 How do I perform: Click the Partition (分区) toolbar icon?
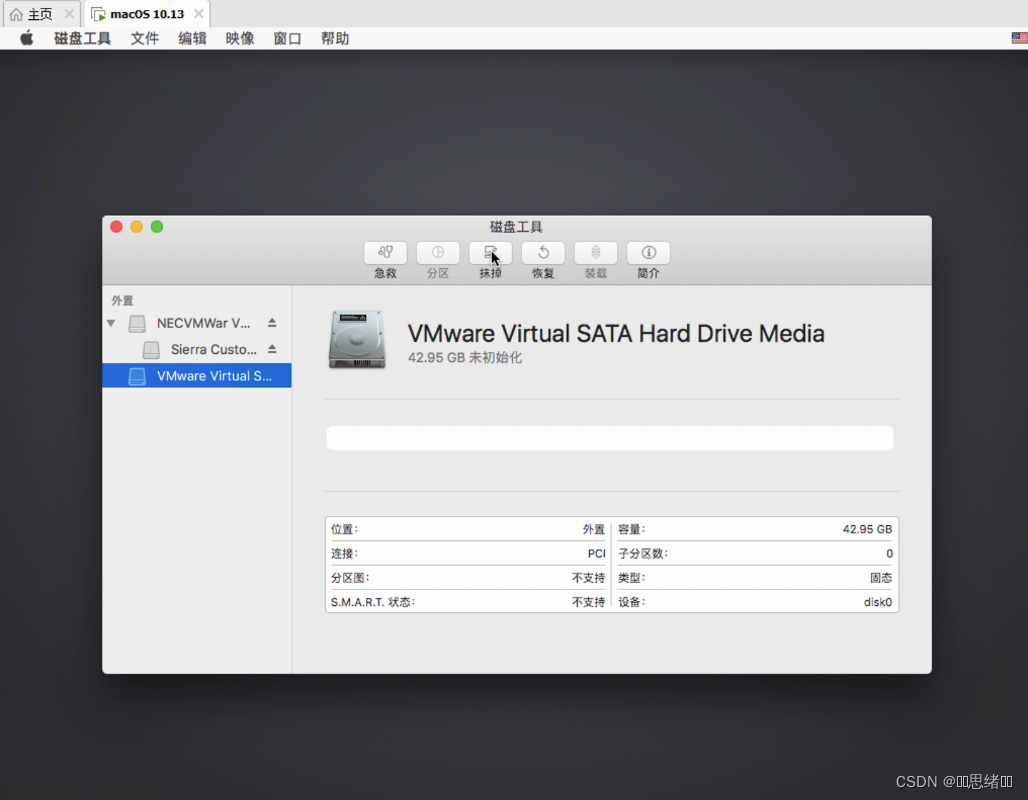[x=438, y=252]
